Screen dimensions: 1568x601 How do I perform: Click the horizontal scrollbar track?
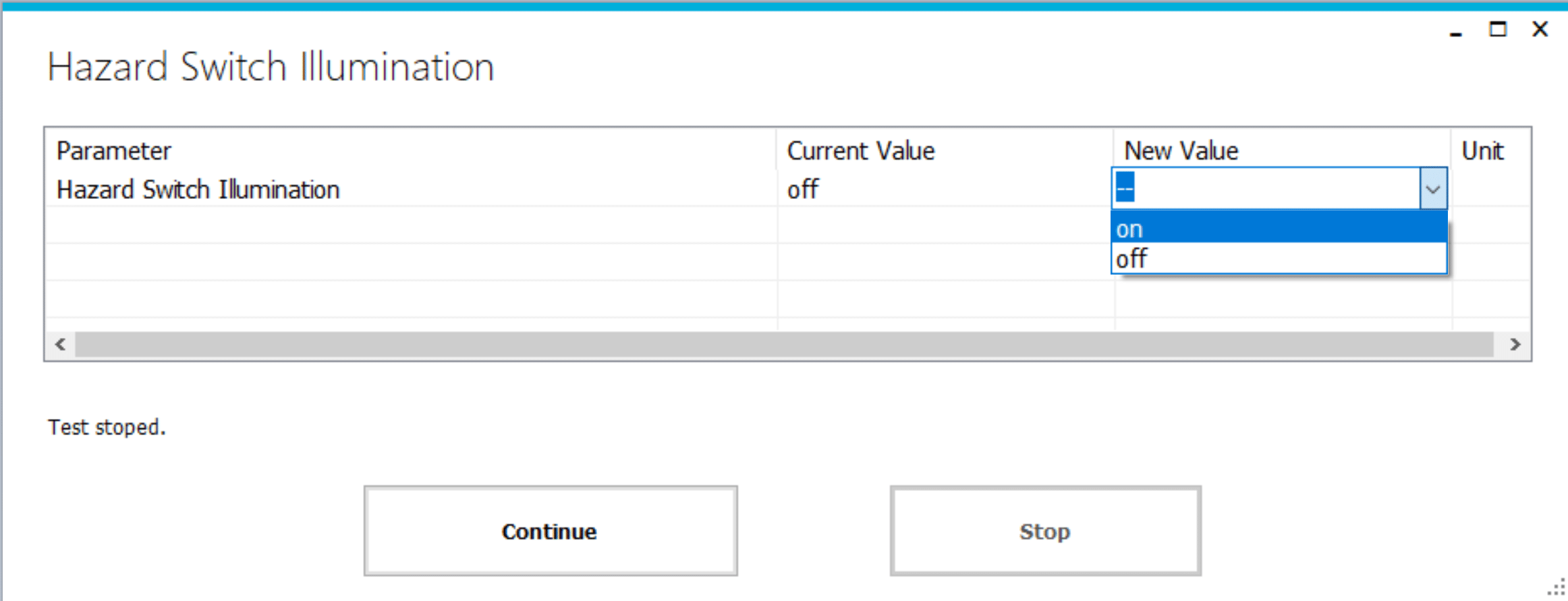[x=783, y=344]
